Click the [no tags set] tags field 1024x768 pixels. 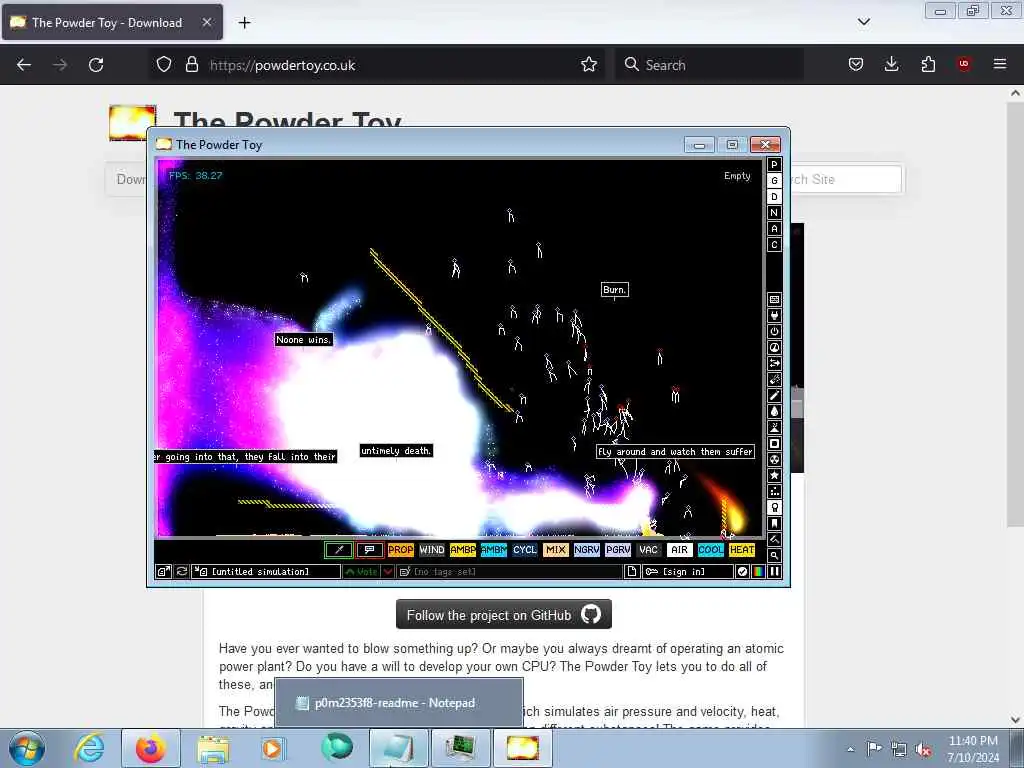click(x=509, y=571)
